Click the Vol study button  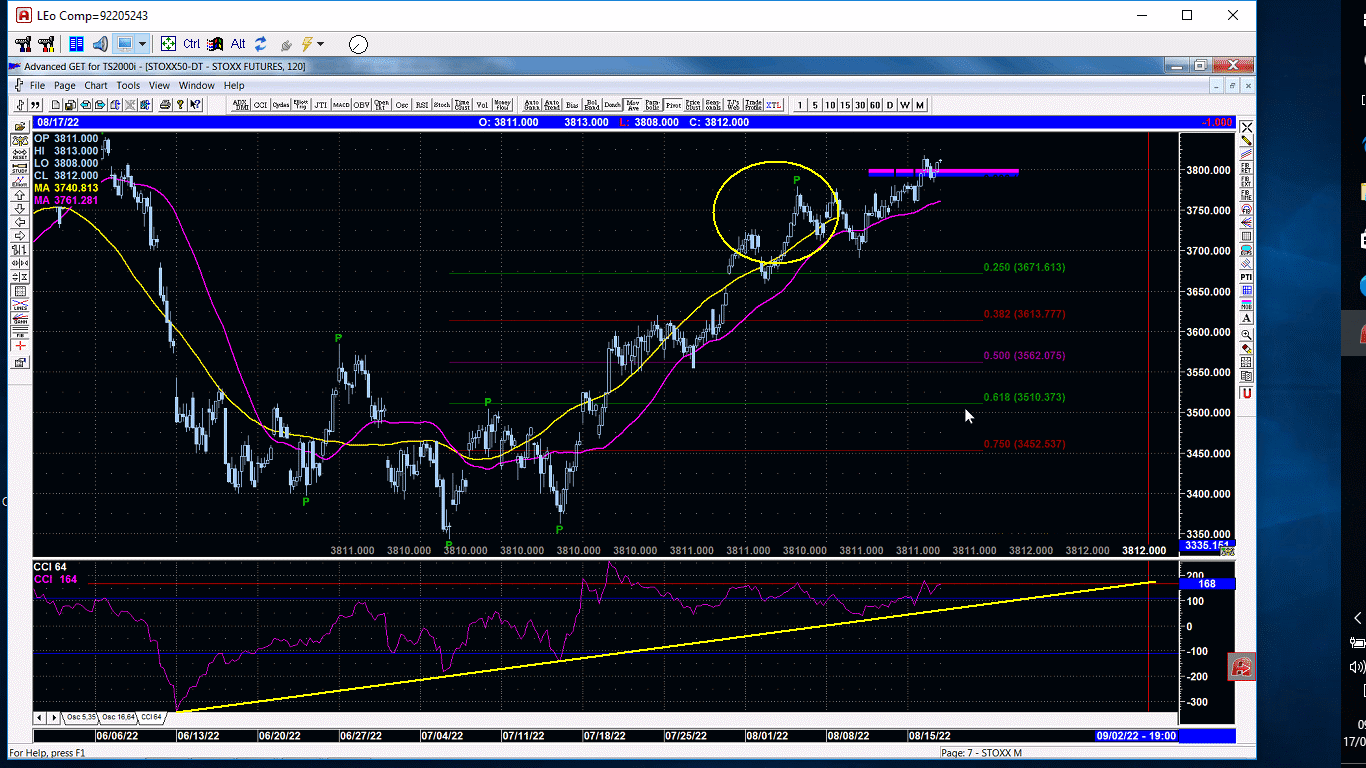coord(482,104)
